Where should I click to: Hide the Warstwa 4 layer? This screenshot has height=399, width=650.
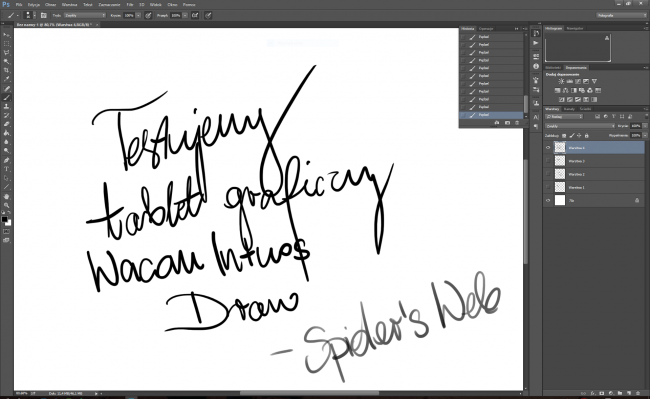pos(548,148)
